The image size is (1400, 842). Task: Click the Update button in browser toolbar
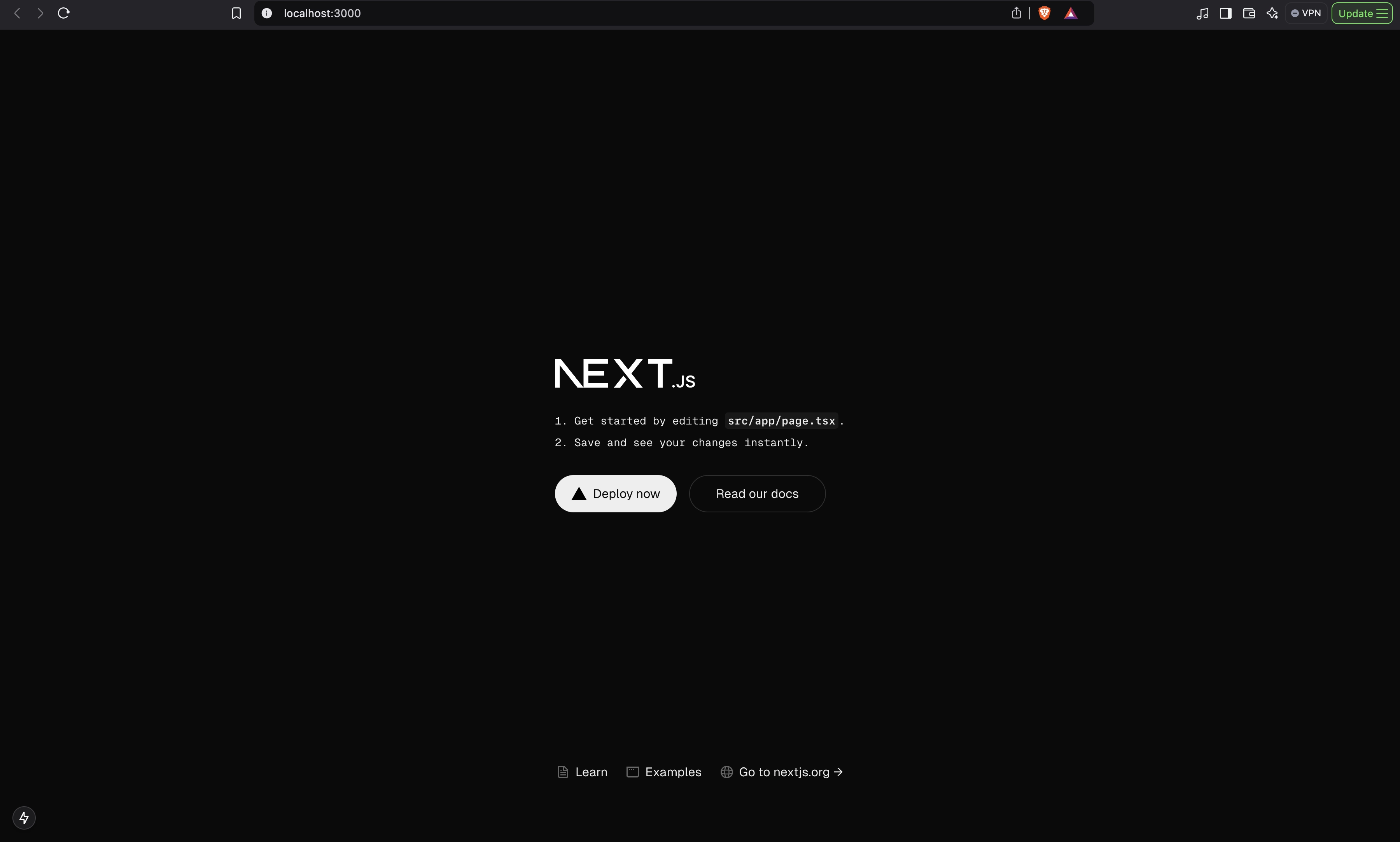pyautogui.click(x=1362, y=13)
